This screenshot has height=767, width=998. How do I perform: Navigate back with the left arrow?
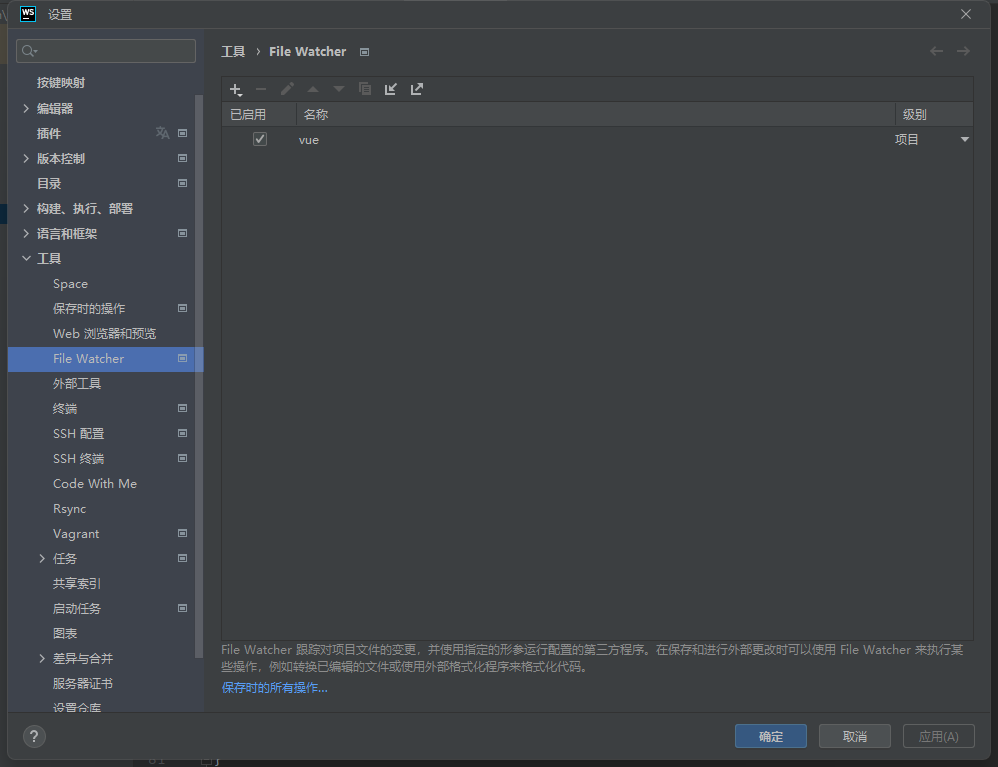pos(936,51)
